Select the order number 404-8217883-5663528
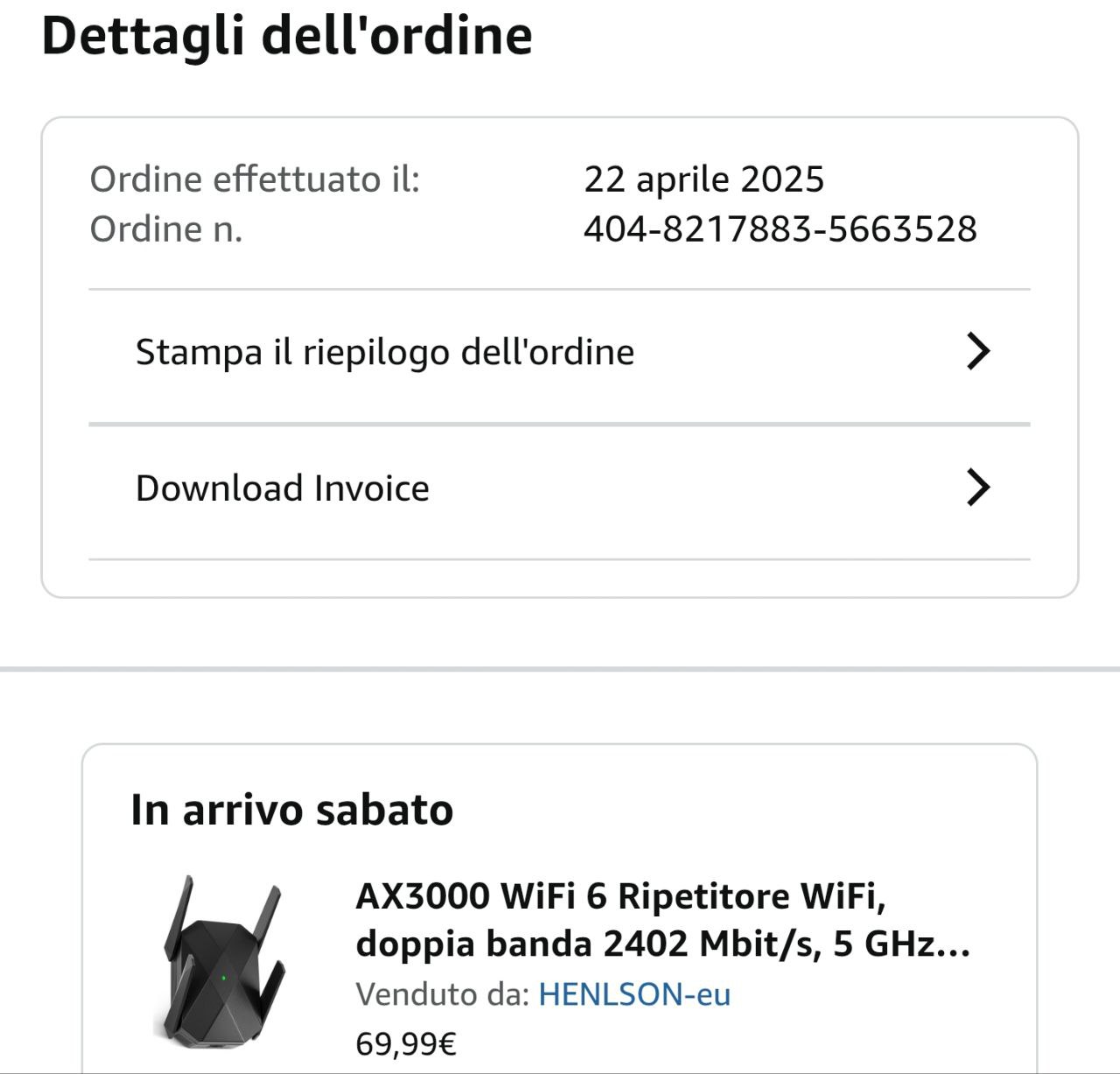The image size is (1120, 1074). pos(780,229)
